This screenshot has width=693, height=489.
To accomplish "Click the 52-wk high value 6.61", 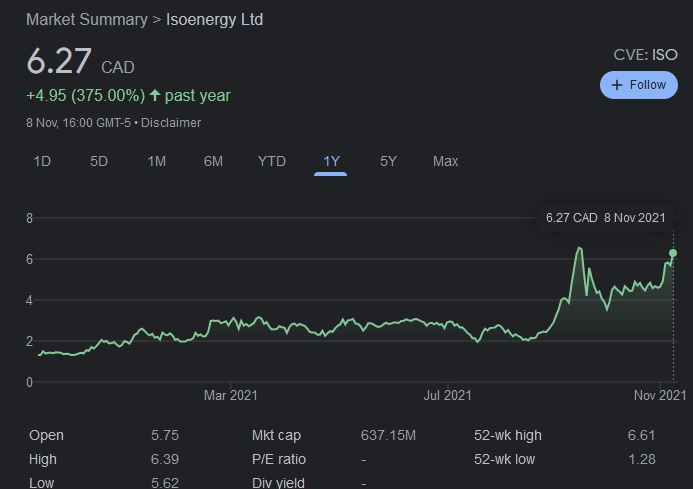I will tap(641, 435).
